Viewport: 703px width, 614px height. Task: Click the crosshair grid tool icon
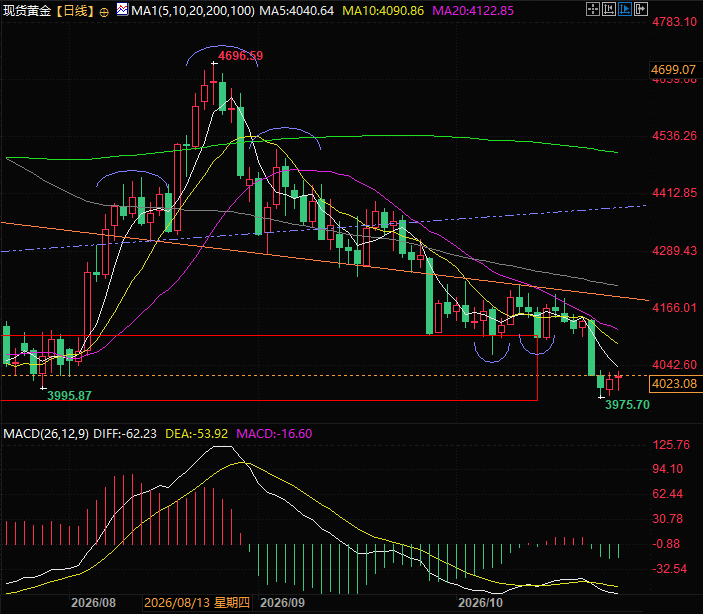pos(593,9)
